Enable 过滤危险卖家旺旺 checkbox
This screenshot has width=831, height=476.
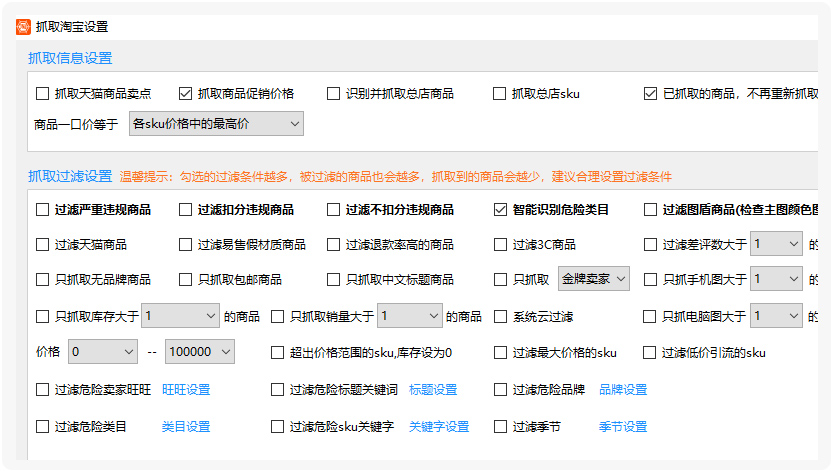coord(42,390)
